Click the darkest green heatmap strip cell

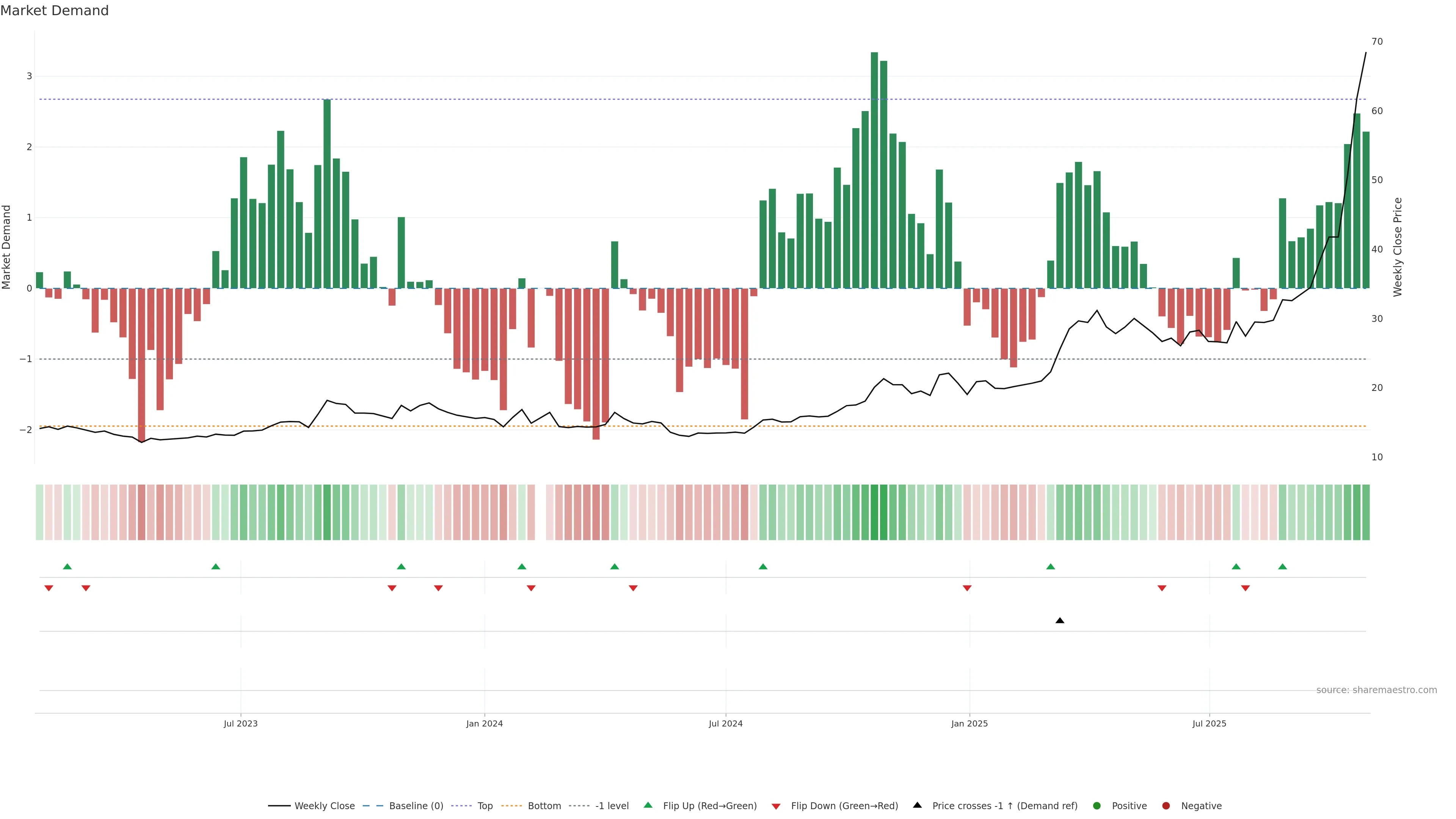pos(874,512)
